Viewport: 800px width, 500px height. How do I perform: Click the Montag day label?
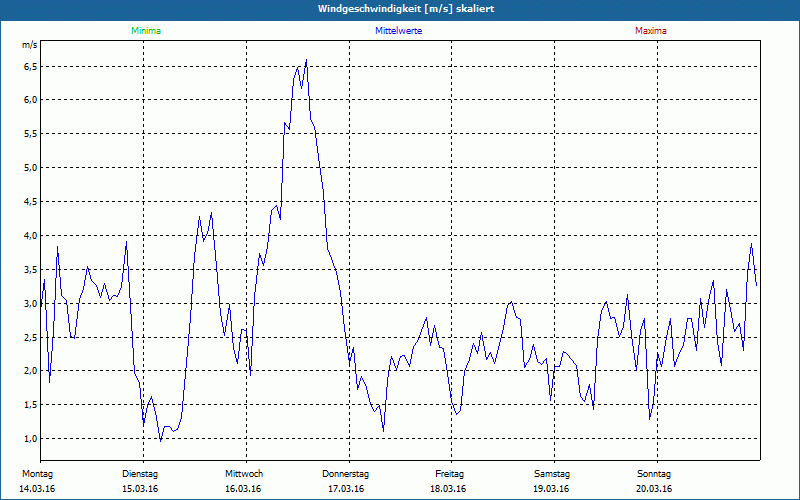tap(37, 474)
